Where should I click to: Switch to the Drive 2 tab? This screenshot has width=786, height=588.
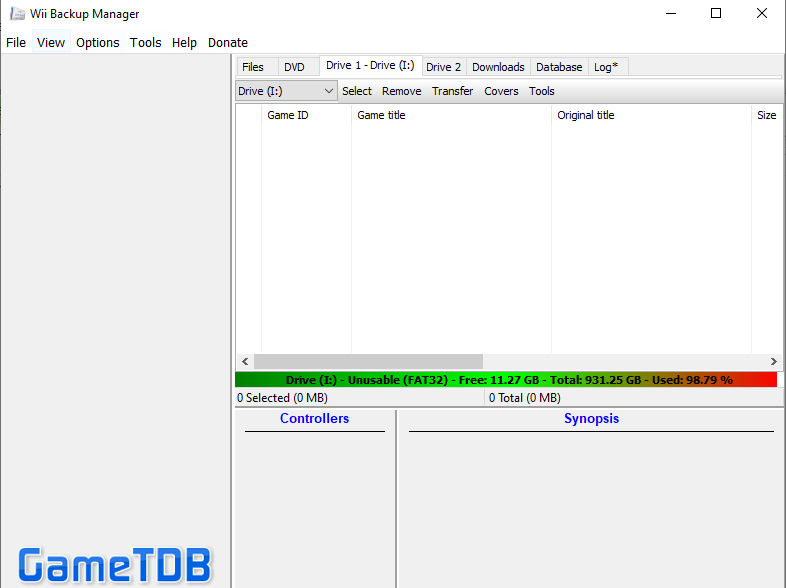pos(443,67)
